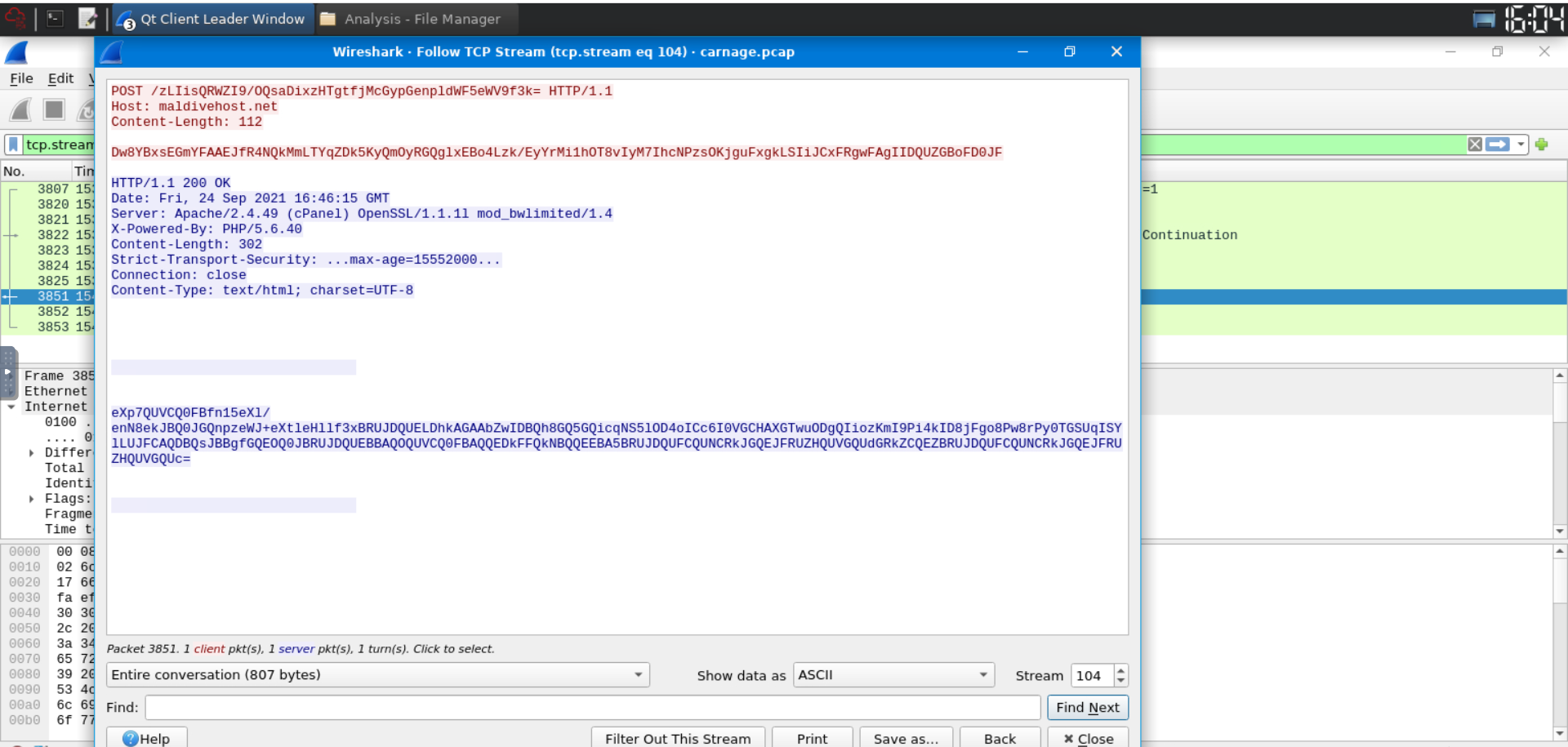Click the X-Powered-By: PHP/5.6.40 line
The height and width of the screenshot is (747, 1568).
207,229
